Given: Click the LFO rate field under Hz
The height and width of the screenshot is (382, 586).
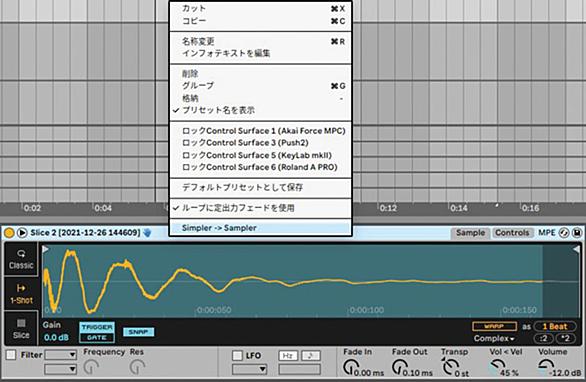Looking at the screenshot, I should [x=299, y=370].
